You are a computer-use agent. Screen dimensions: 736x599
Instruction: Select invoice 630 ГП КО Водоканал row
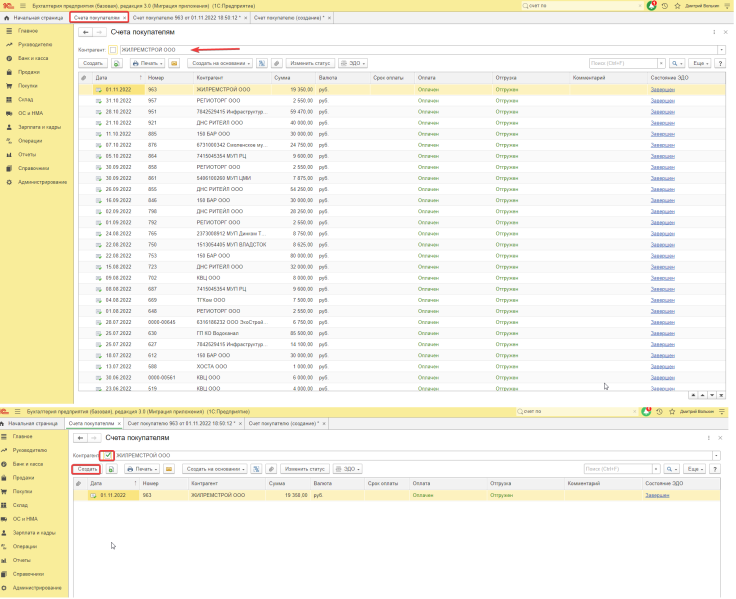click(x=402, y=333)
